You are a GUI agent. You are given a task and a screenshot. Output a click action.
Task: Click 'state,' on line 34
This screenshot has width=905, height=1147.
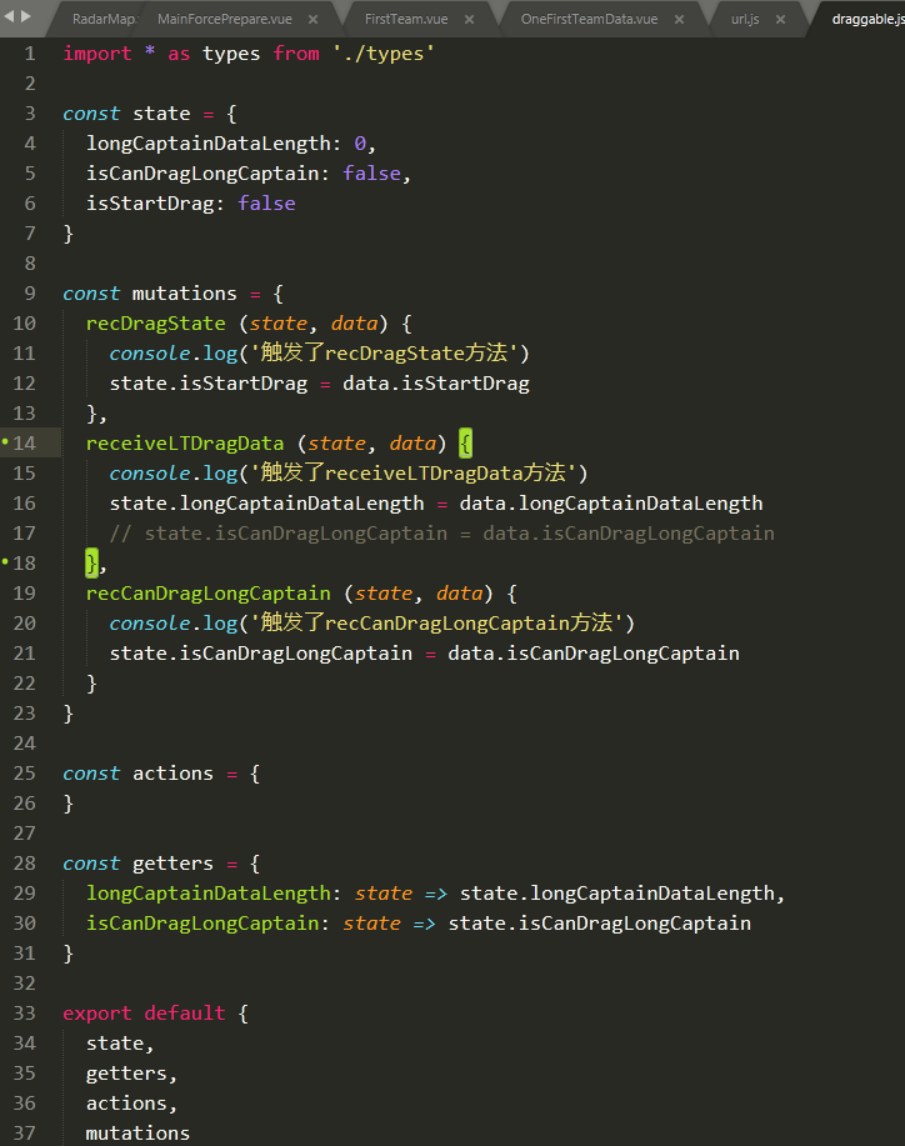click(120, 1043)
